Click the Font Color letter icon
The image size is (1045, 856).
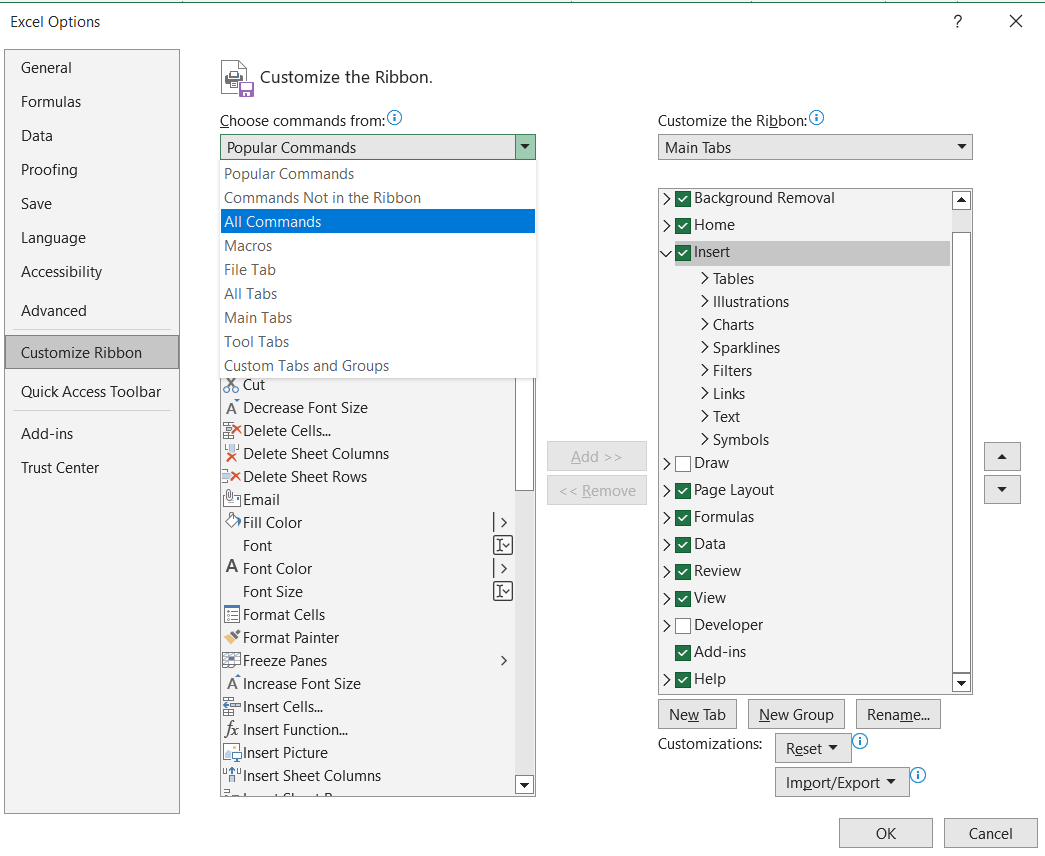tap(231, 567)
